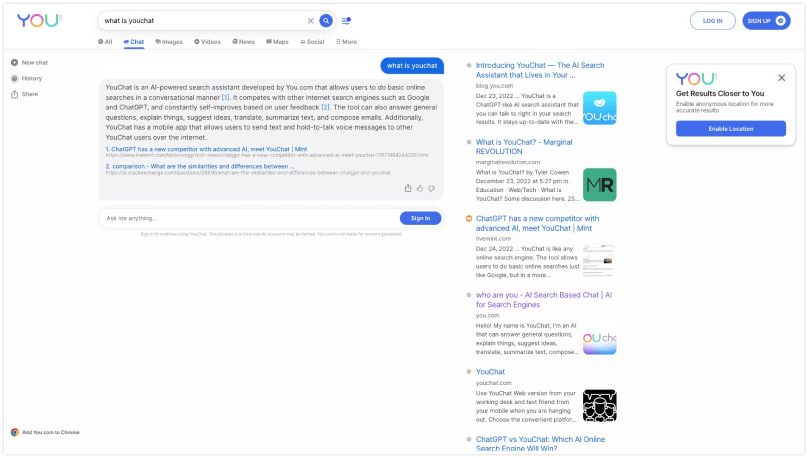Close the Get Results Closer to You popup

tap(782, 77)
